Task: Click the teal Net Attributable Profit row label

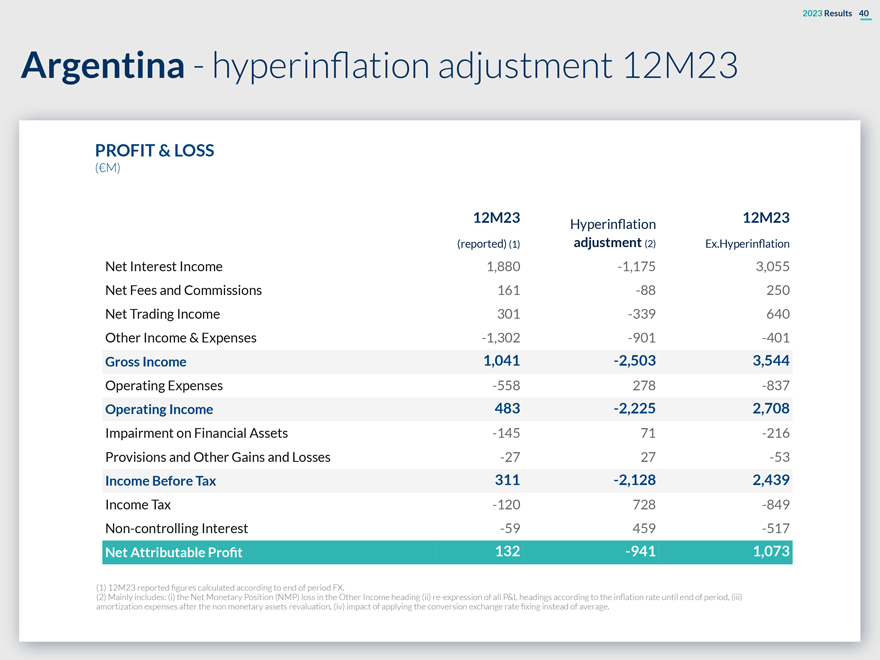Action: pos(173,552)
